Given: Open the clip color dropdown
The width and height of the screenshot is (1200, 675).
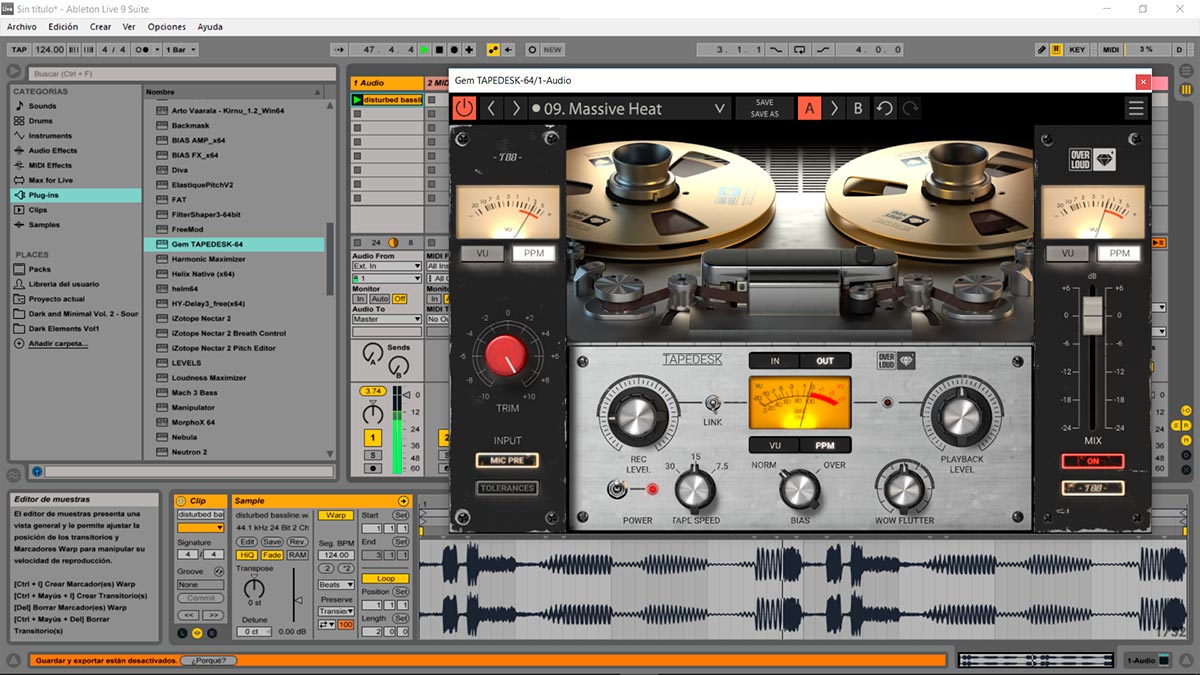Looking at the screenshot, I should 200,528.
